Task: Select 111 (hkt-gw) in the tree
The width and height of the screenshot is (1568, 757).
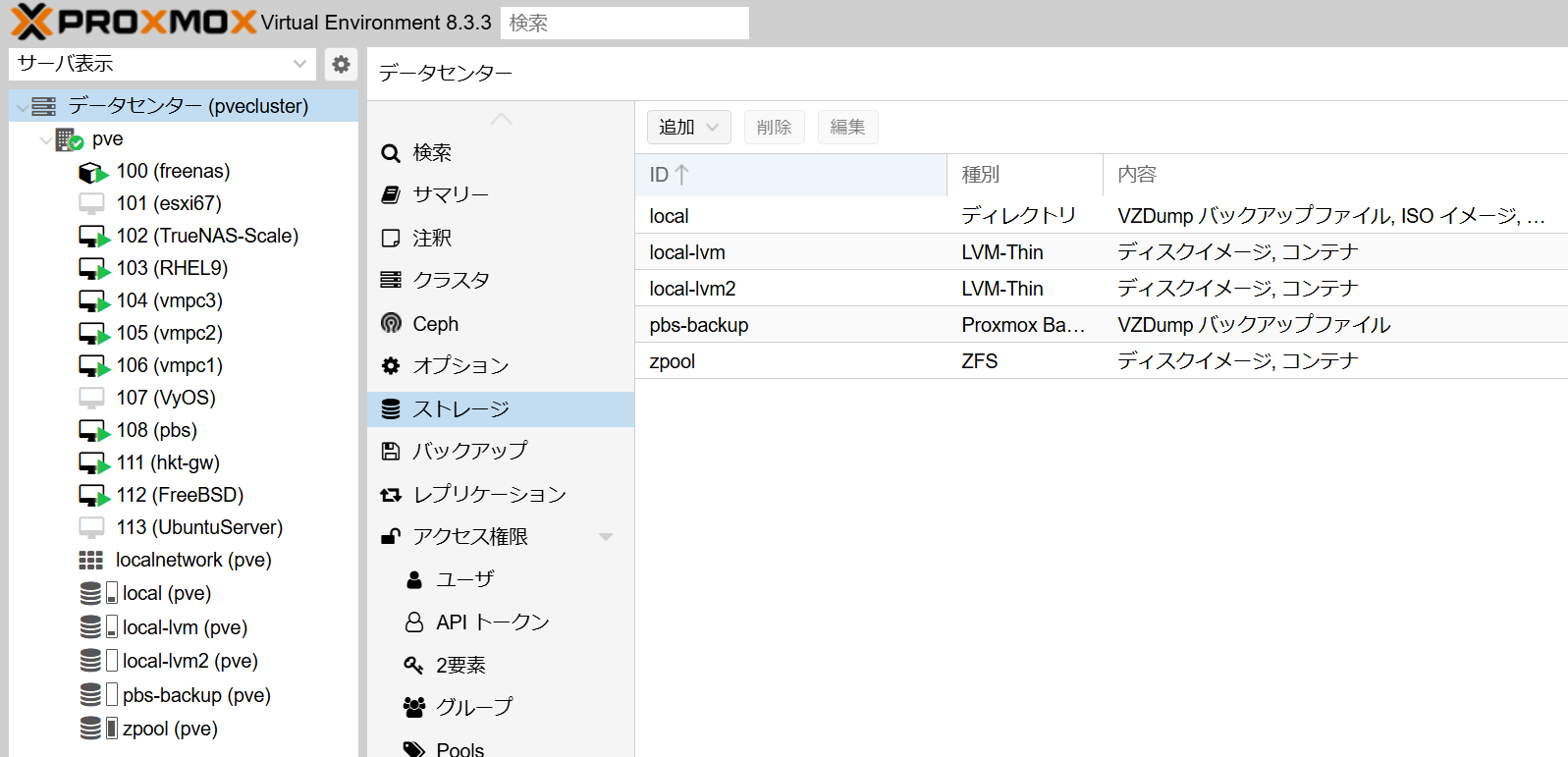Action: coord(185,463)
